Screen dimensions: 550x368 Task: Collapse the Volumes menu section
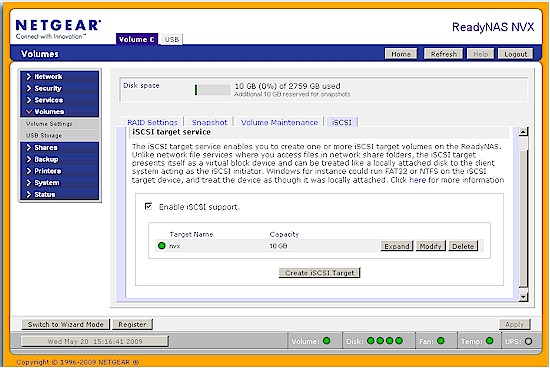coord(60,112)
